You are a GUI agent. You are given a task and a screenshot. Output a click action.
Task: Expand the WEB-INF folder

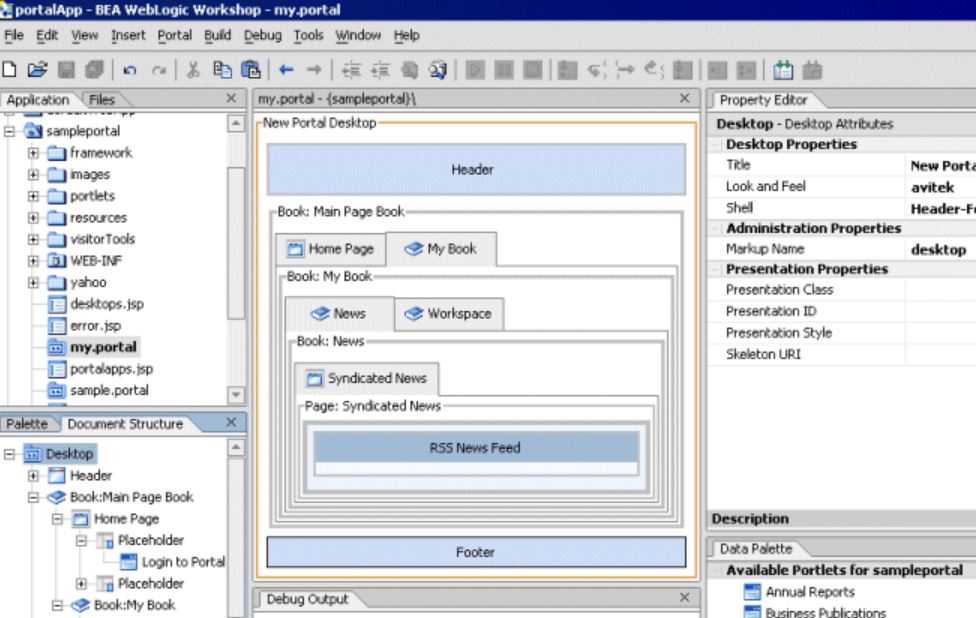point(34,261)
